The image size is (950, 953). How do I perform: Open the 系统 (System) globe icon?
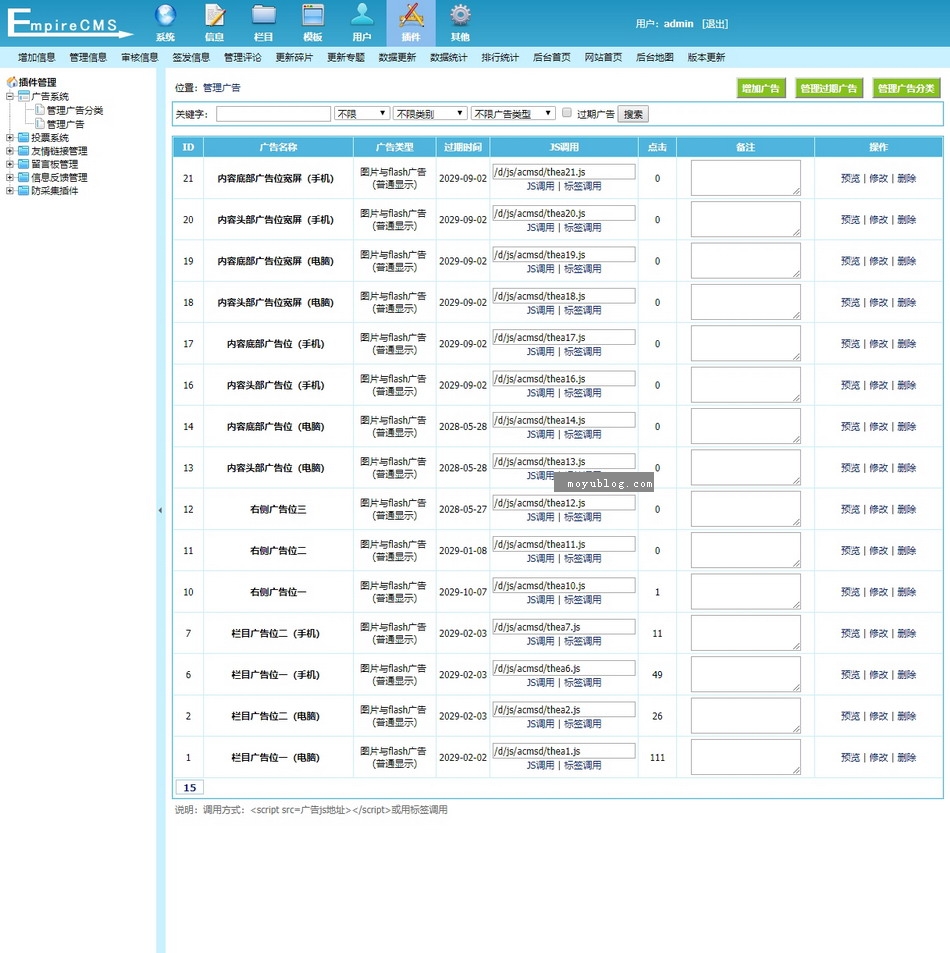point(165,22)
